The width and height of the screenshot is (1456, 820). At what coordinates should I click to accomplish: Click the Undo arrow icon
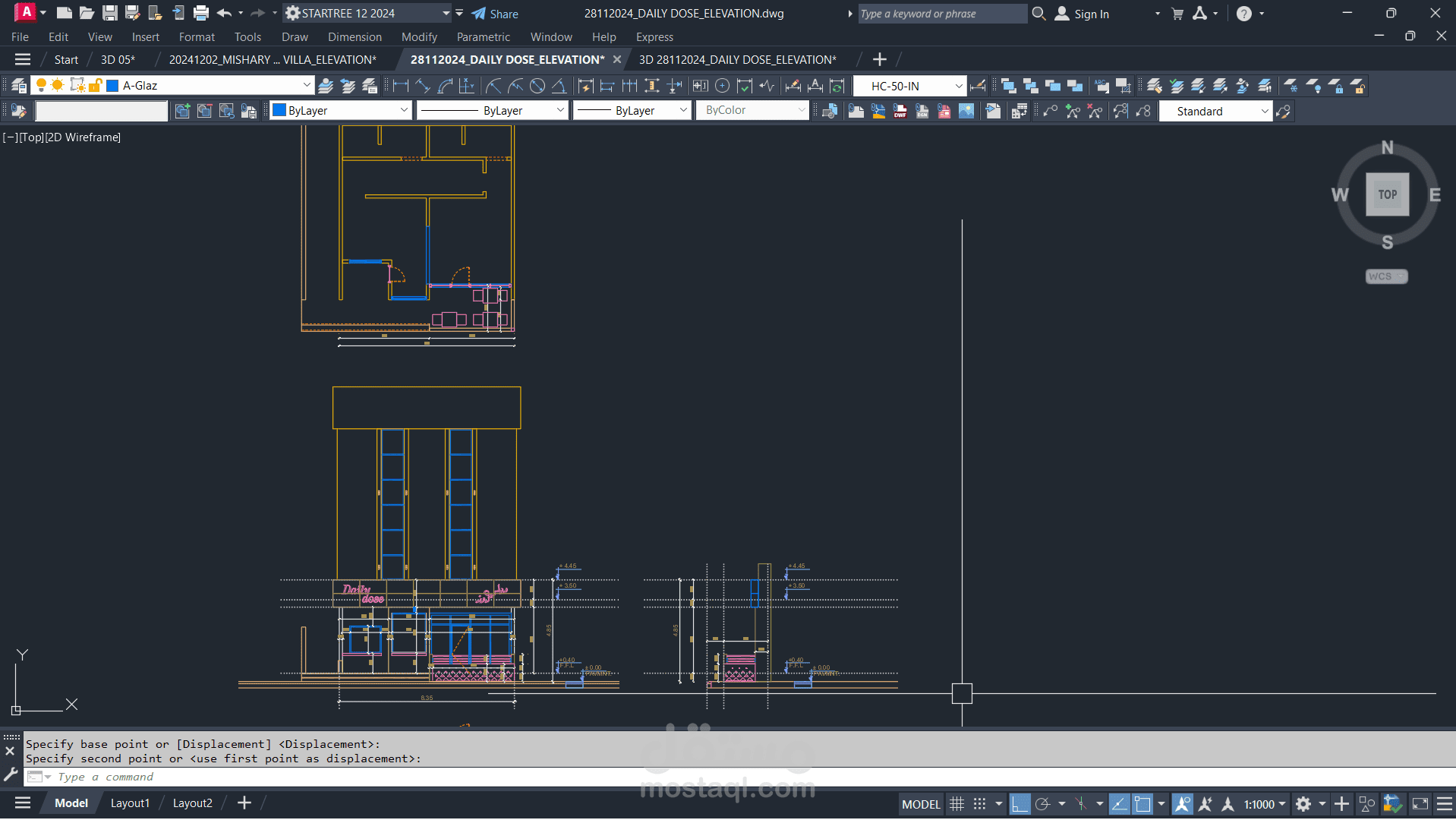223,13
